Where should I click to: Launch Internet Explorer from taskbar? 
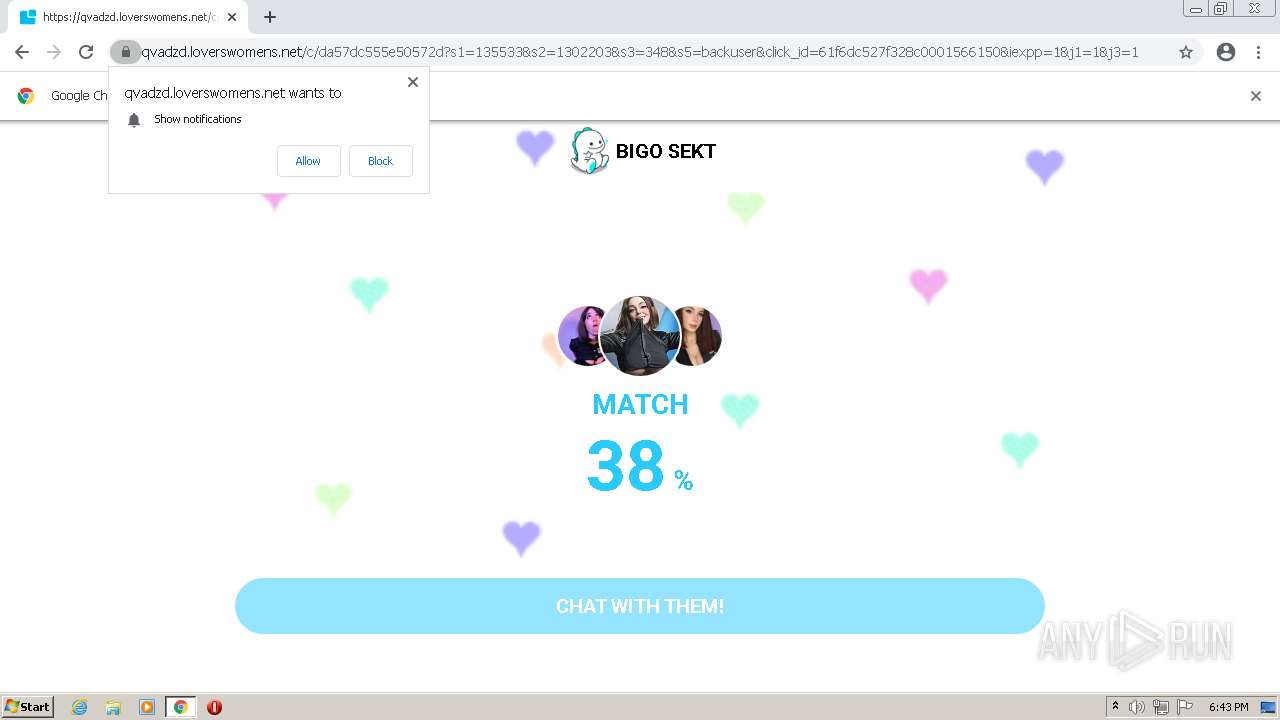(80, 707)
